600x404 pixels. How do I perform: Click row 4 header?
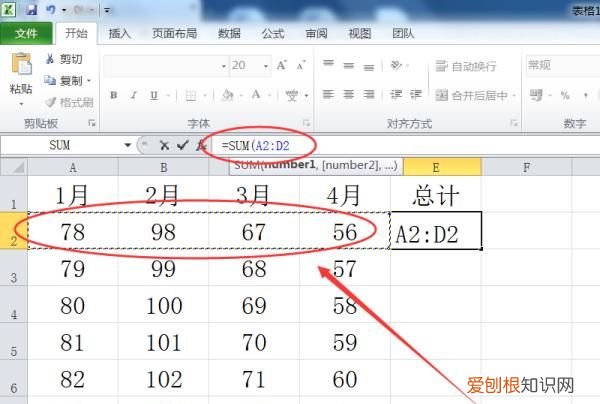pyautogui.click(x=14, y=305)
